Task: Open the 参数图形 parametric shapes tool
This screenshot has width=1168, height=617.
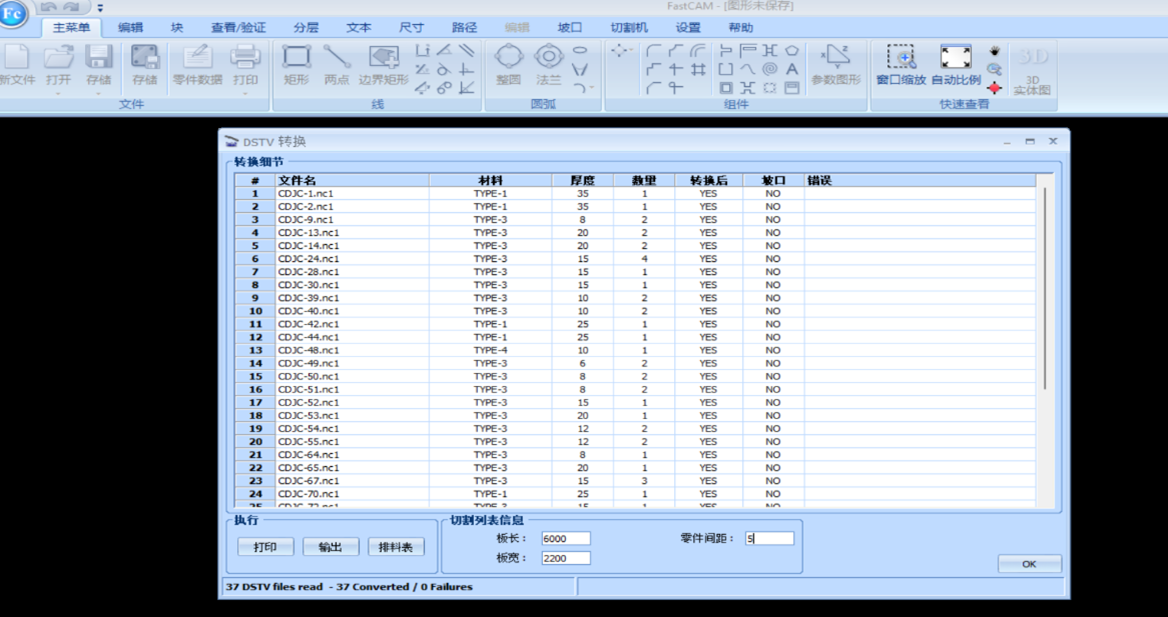Action: [835, 59]
